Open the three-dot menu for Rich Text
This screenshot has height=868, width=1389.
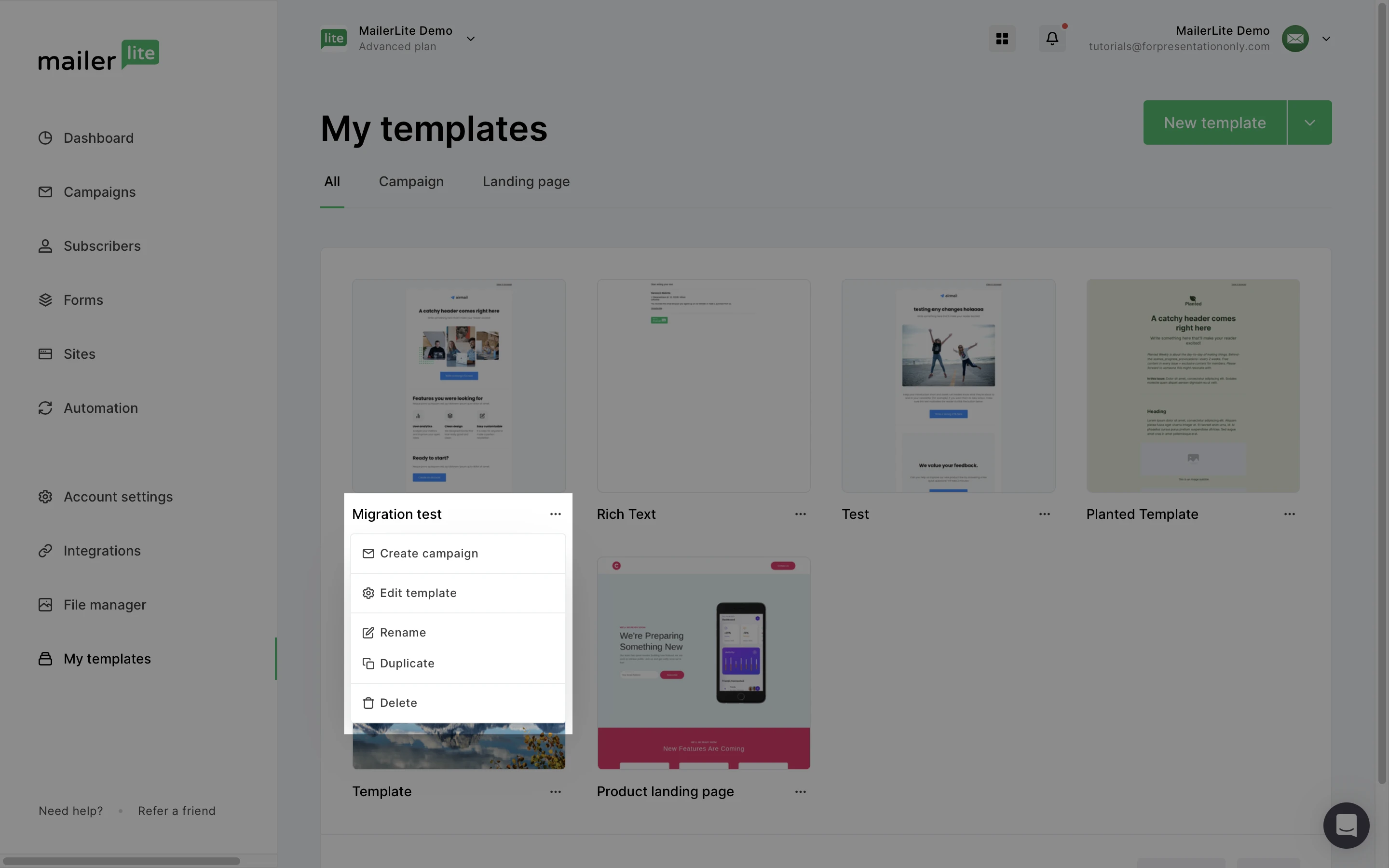pos(800,515)
